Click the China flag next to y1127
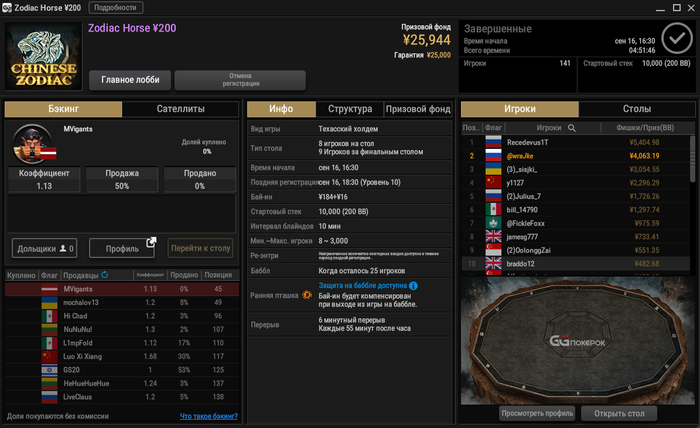Screen dimensions: 700x428 click(493, 183)
